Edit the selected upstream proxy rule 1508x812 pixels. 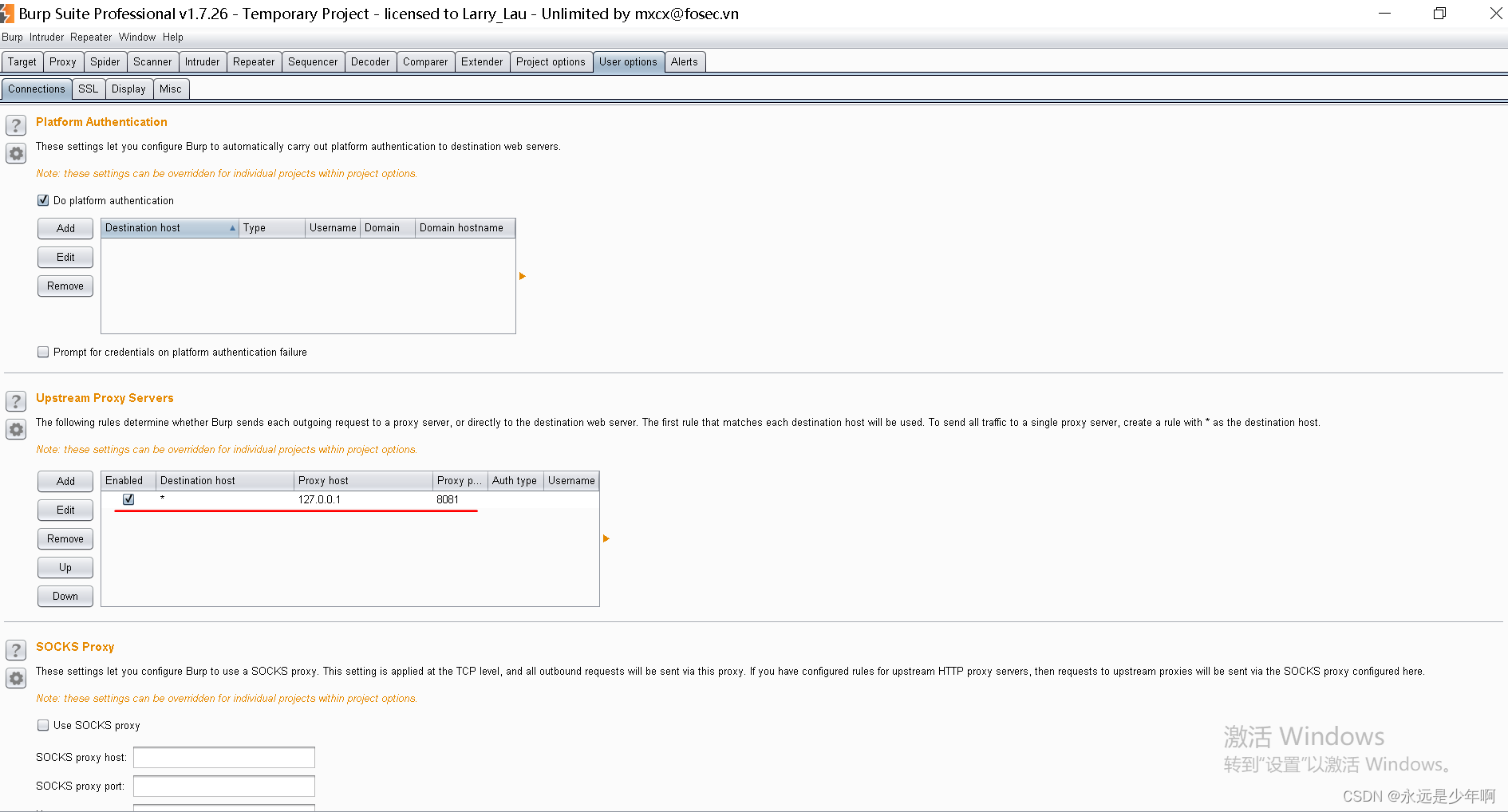65,510
